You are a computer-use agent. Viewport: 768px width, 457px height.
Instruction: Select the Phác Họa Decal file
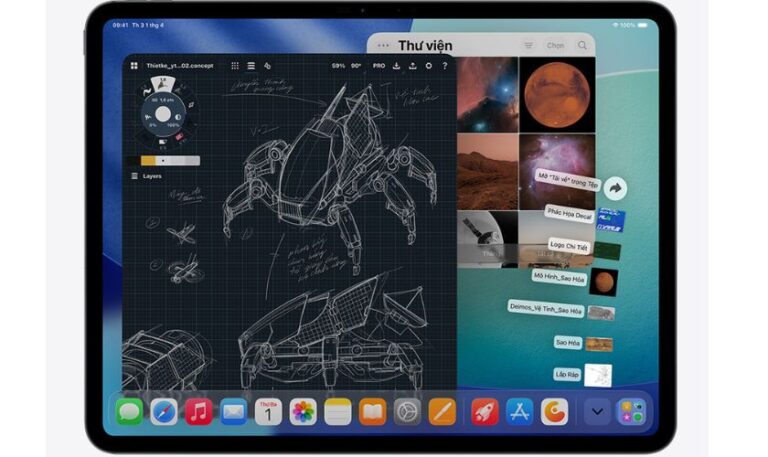click(x=570, y=214)
